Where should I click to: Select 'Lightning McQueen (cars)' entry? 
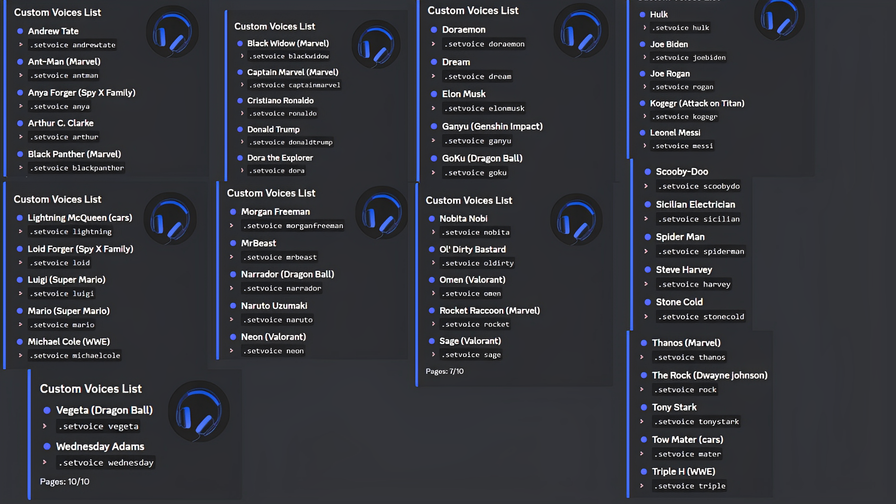tap(79, 217)
